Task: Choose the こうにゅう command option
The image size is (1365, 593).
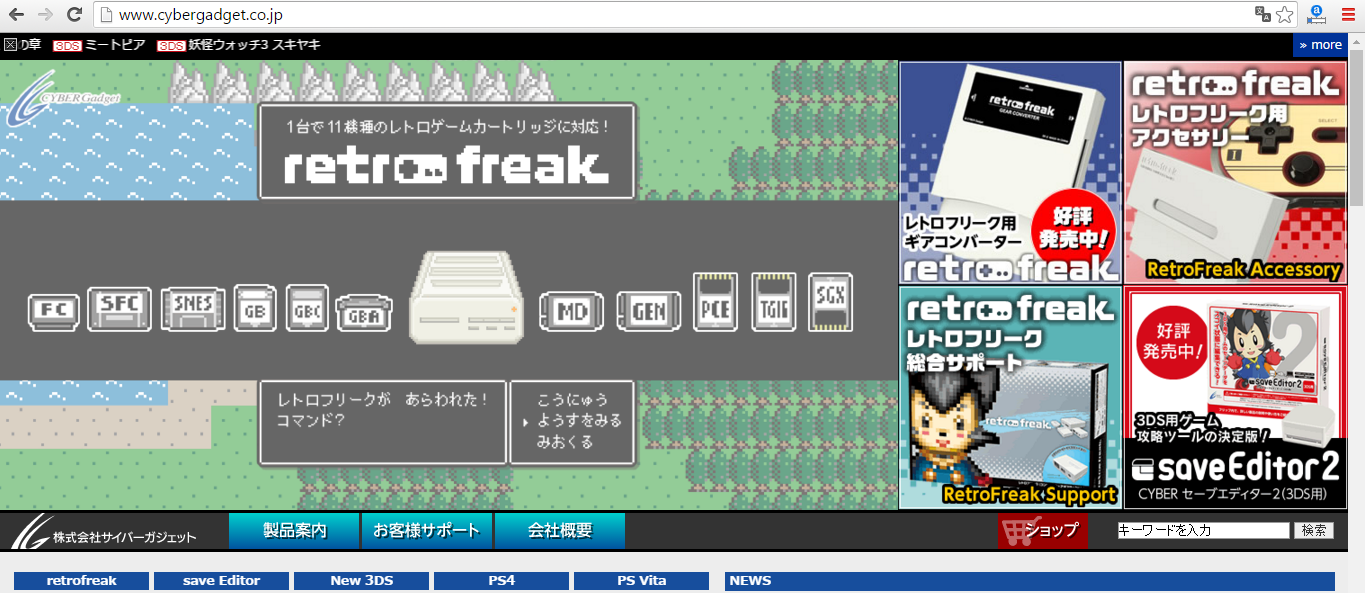Action: (x=572, y=400)
